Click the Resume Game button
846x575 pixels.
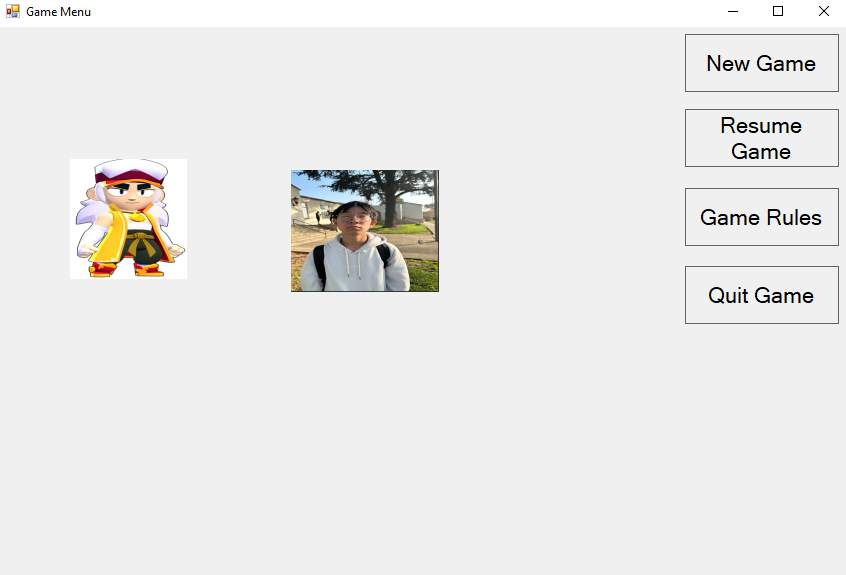[x=761, y=138]
